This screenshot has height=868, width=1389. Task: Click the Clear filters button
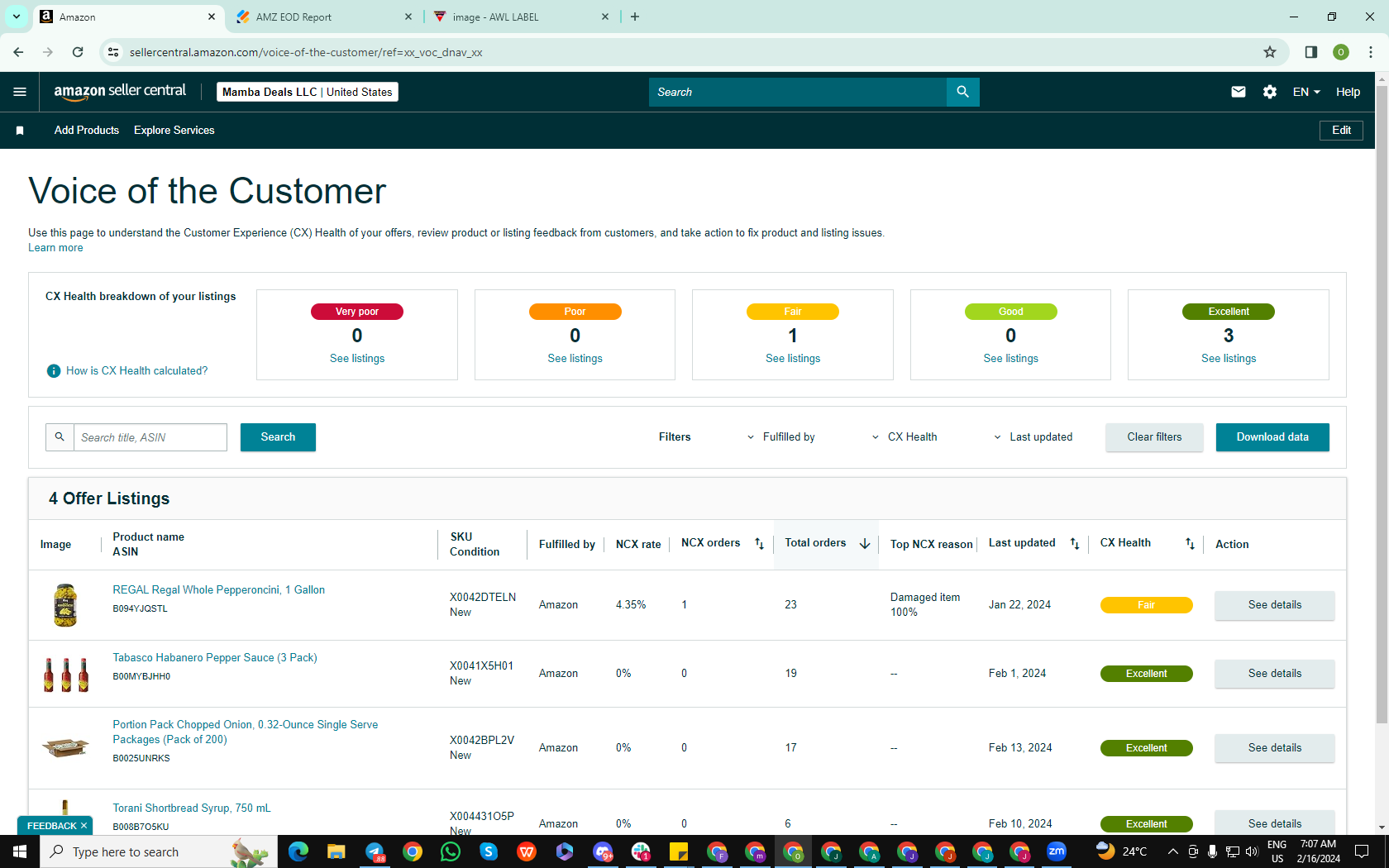[x=1154, y=437]
